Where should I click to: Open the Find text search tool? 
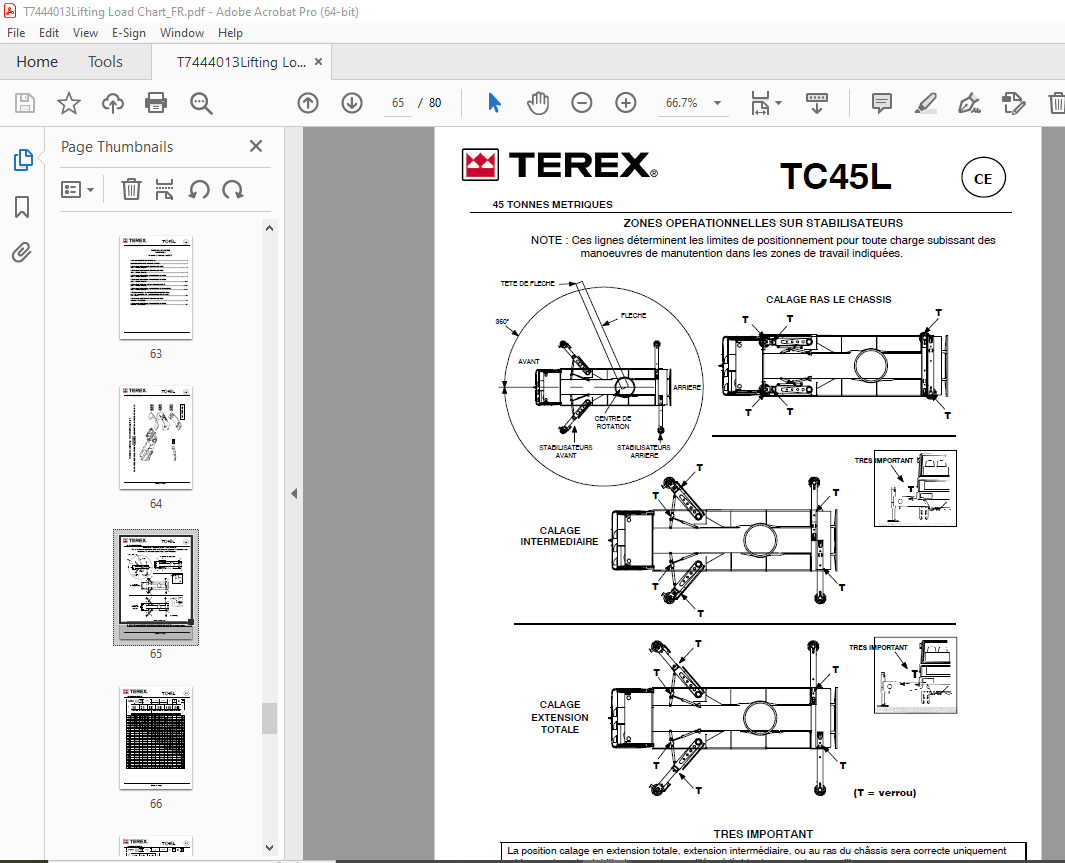pyautogui.click(x=201, y=103)
